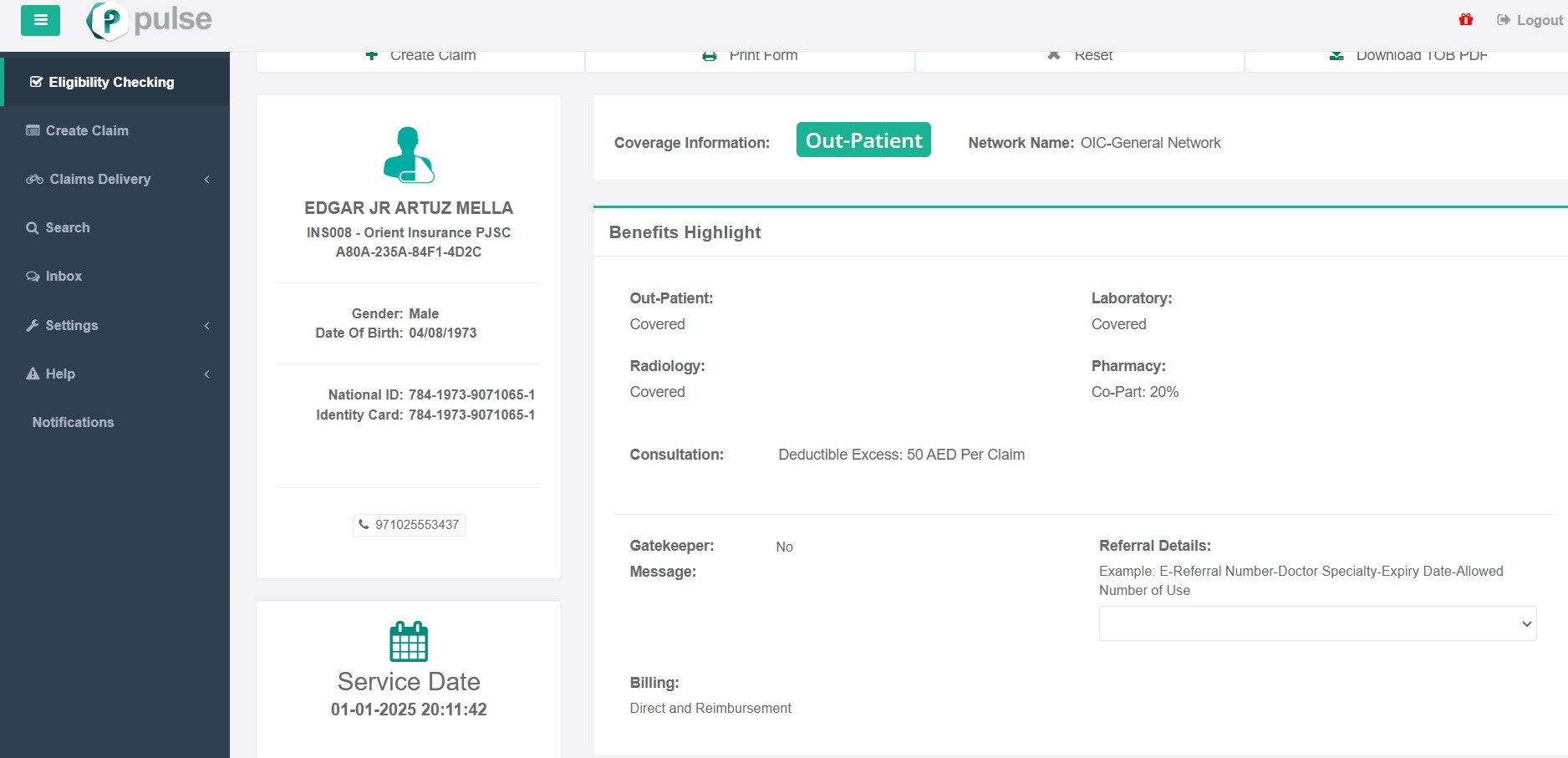Click the hamburger menu toggle button

tap(40, 20)
